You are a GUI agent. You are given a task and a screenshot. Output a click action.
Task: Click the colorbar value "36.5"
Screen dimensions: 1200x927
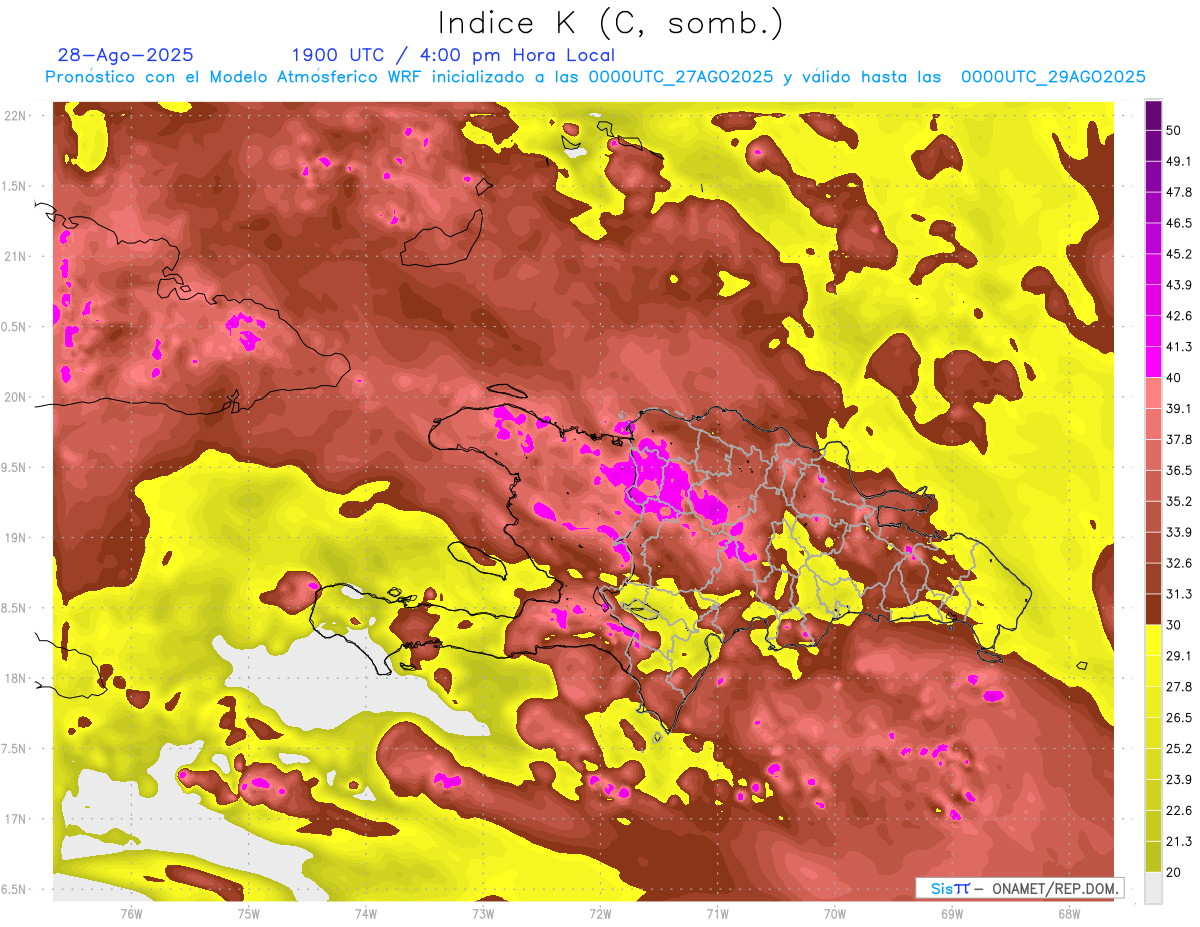[1178, 470]
